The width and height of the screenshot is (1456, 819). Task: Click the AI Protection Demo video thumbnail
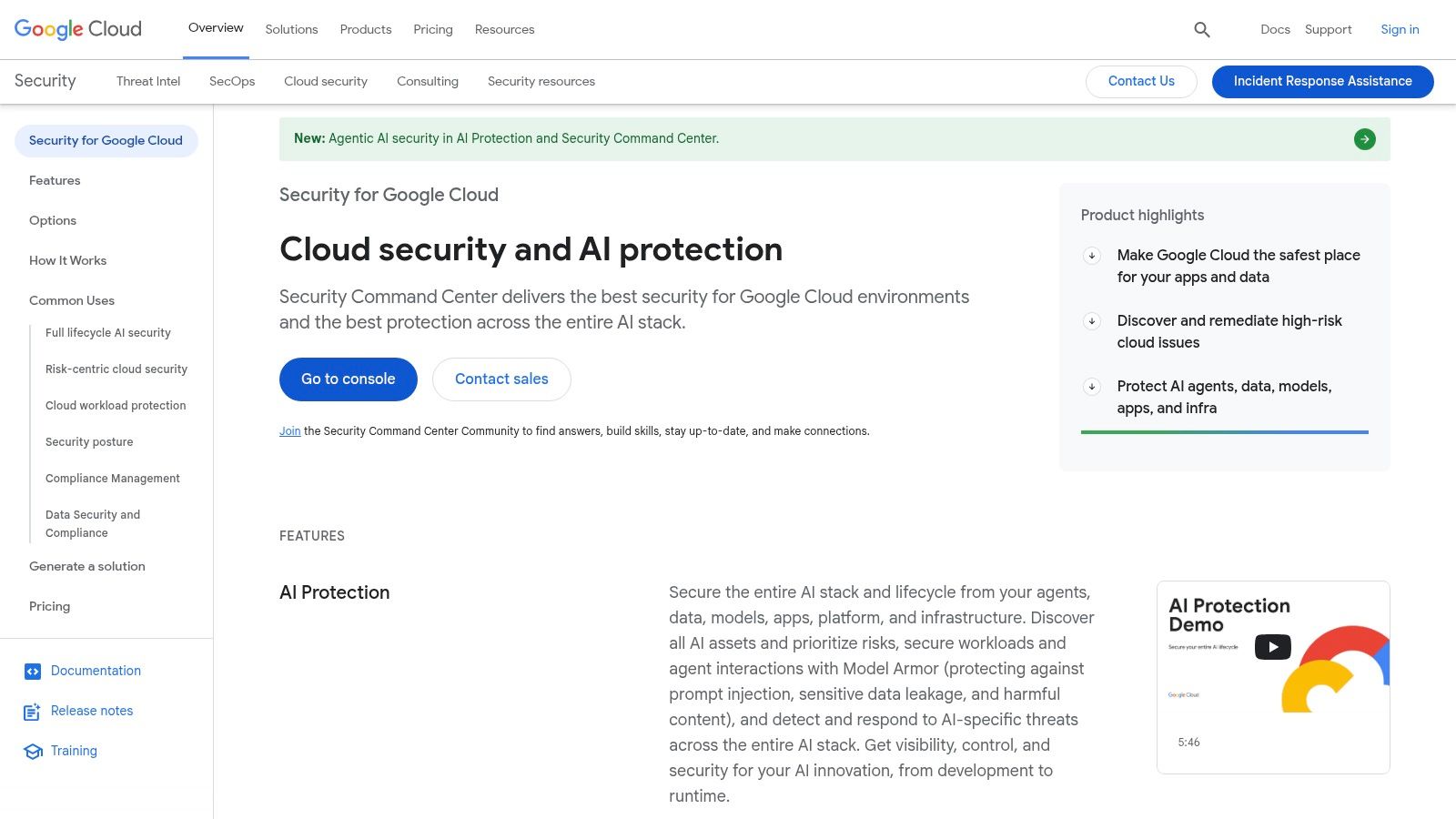click(x=1272, y=676)
